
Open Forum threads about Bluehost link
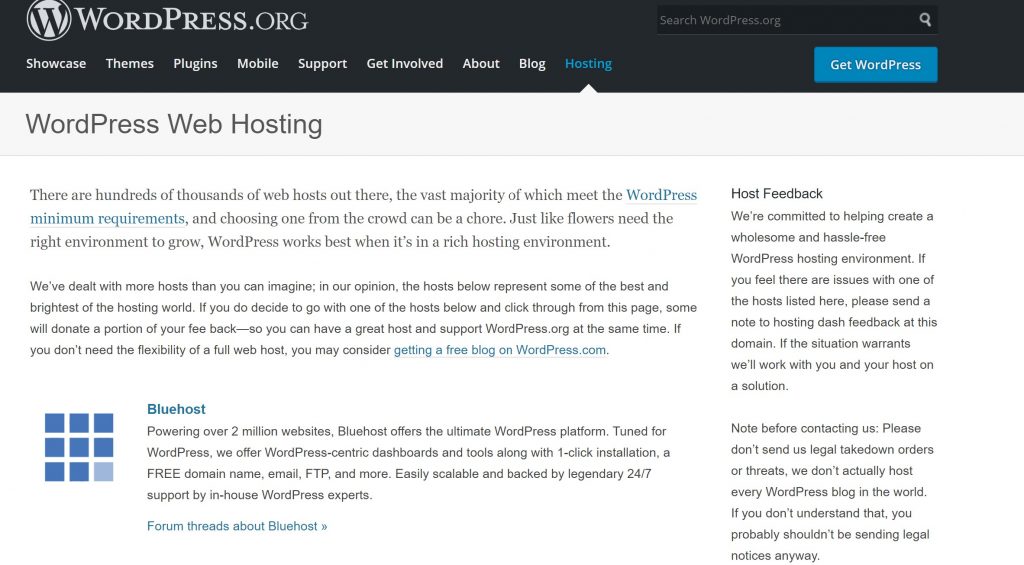click(237, 526)
